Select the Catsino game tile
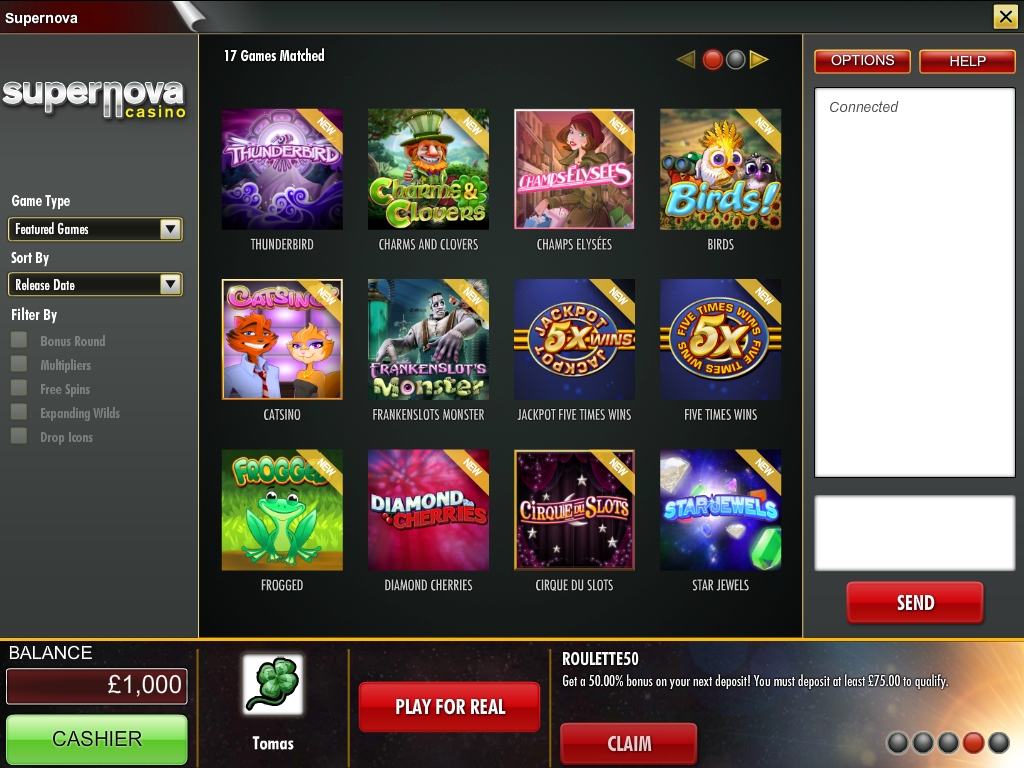This screenshot has height=768, width=1024. click(x=282, y=340)
